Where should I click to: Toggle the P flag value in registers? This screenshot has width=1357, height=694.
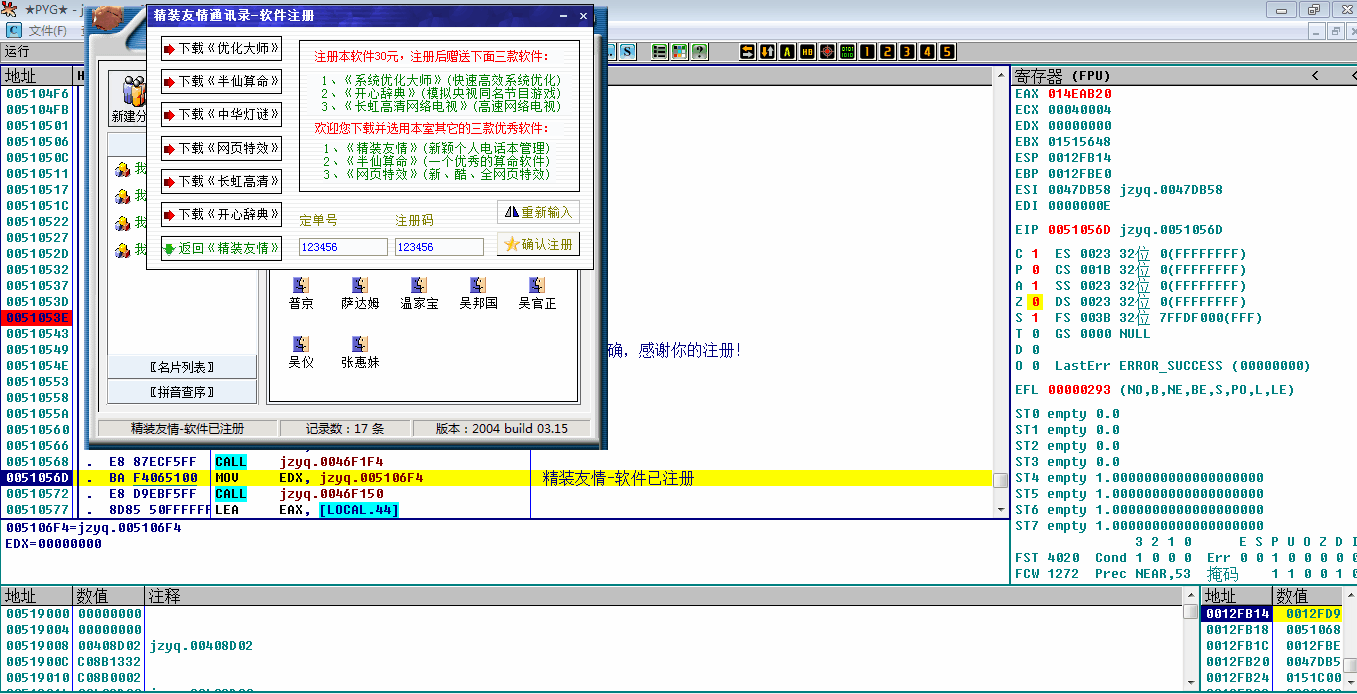[x=1036, y=269]
